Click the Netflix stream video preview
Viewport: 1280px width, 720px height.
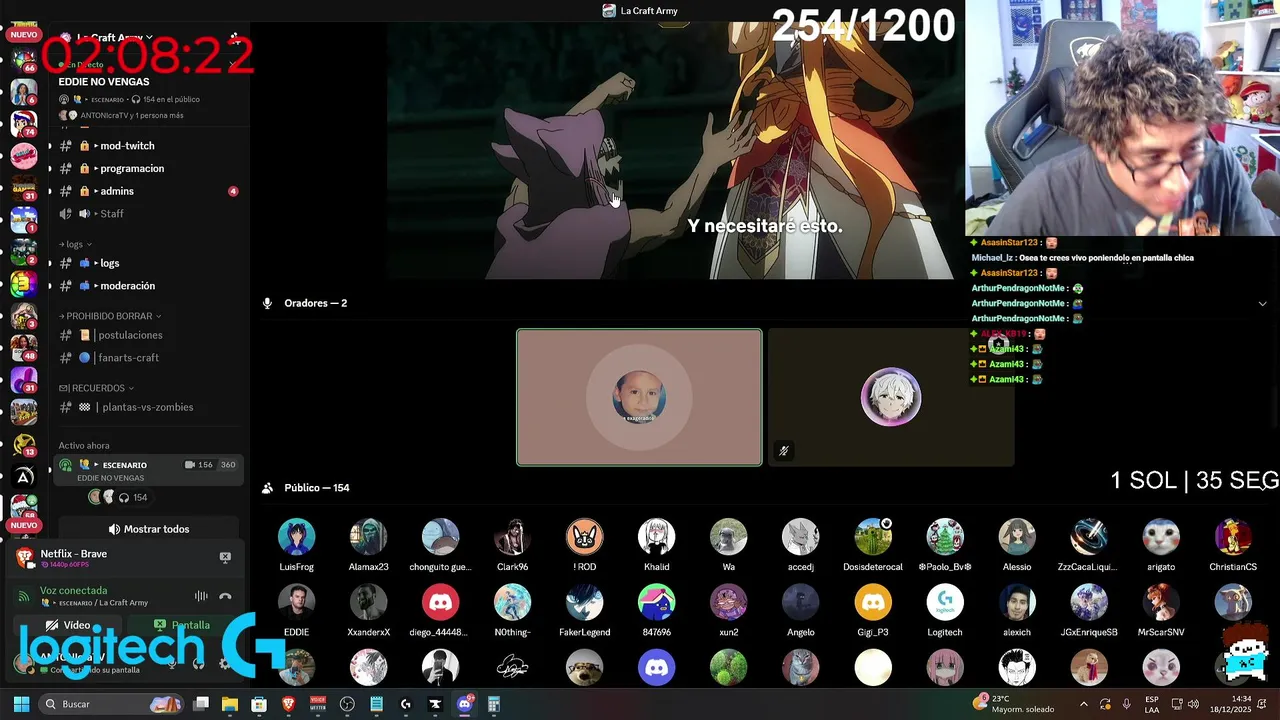point(670,150)
